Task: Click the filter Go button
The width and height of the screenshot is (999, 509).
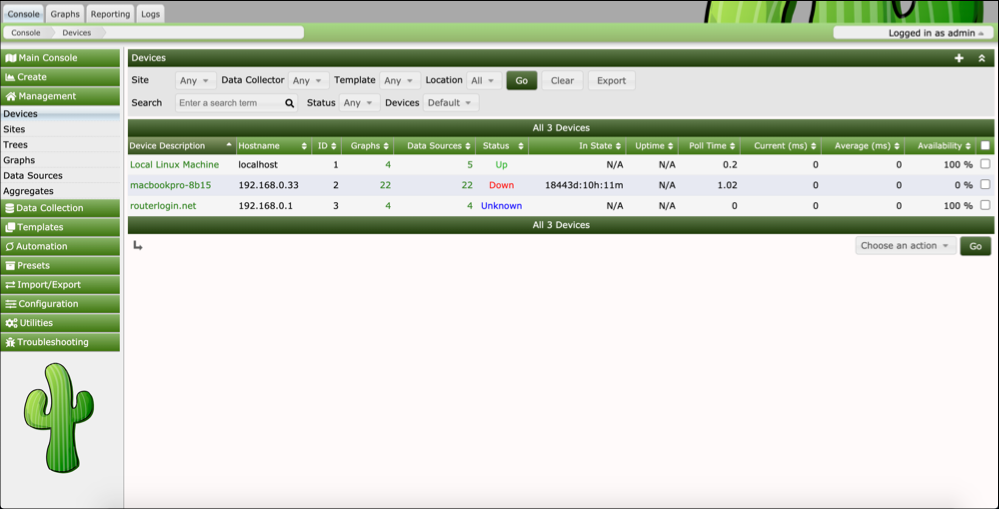Action: [522, 81]
